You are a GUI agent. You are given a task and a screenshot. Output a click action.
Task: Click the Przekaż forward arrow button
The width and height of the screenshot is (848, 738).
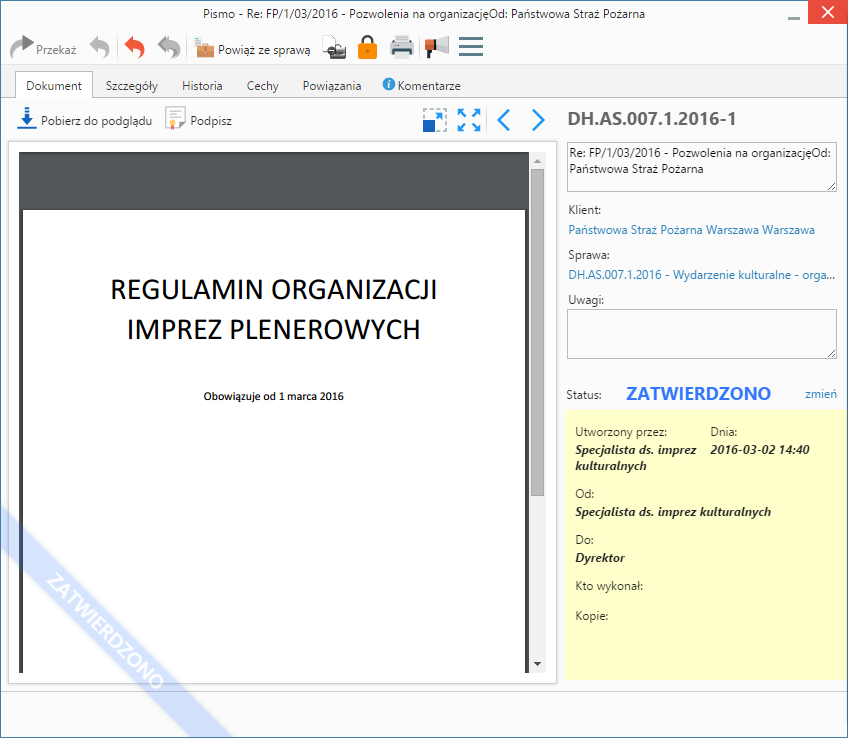click(42, 48)
